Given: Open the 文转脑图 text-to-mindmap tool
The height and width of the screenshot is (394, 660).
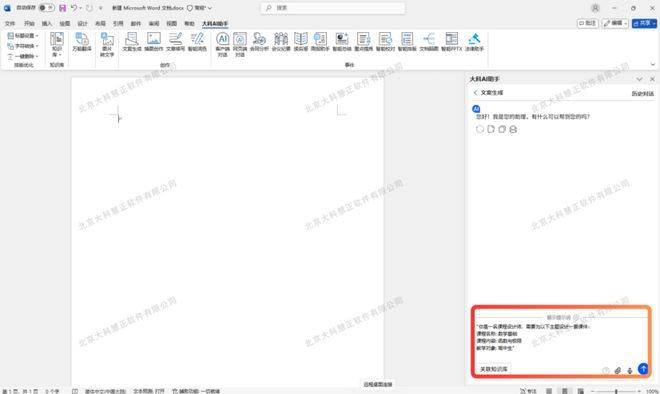Looking at the screenshot, I should pyautogui.click(x=429, y=42).
